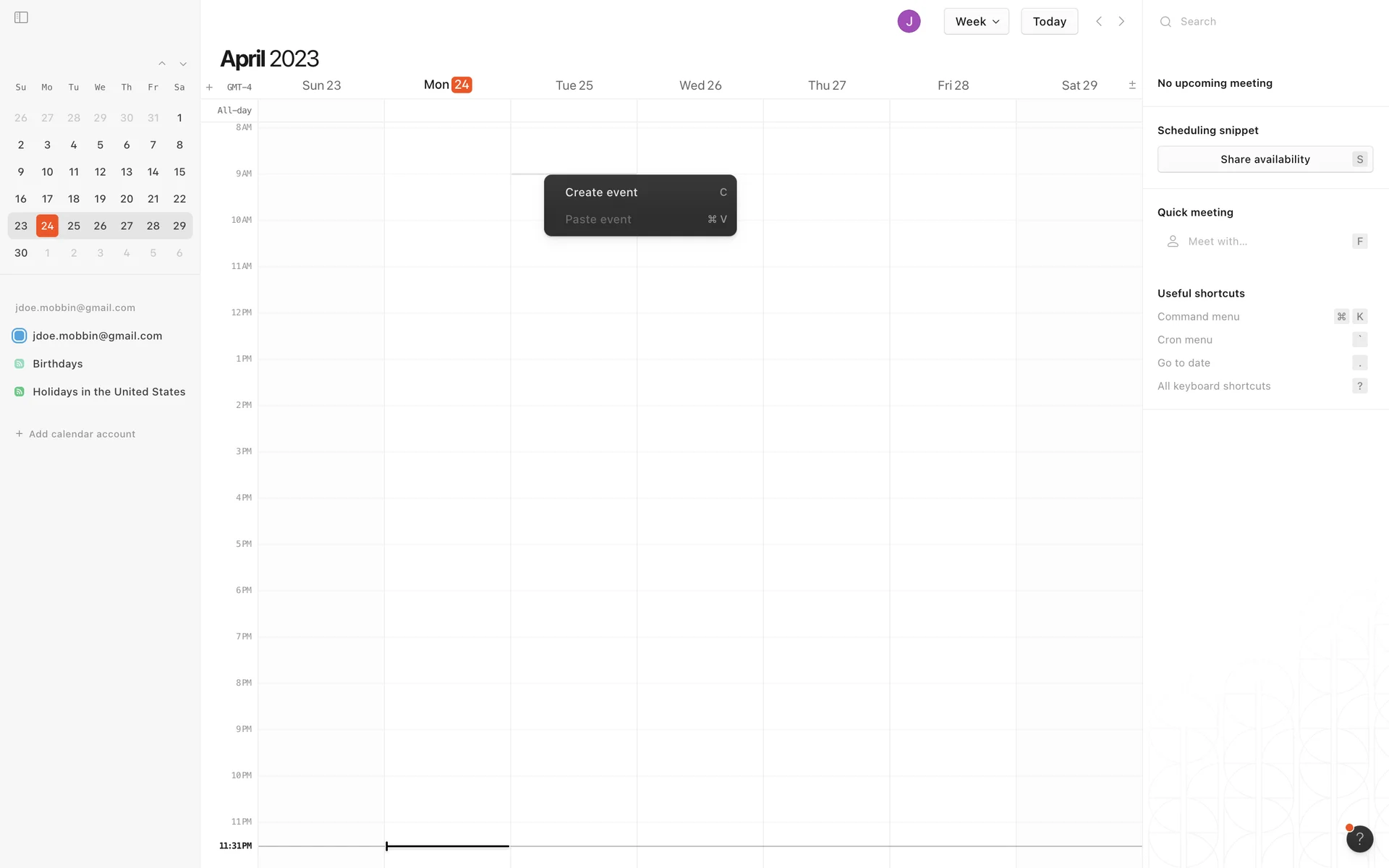Toggle the left sidebar panel icon
The width and height of the screenshot is (1389, 868).
[21, 17]
